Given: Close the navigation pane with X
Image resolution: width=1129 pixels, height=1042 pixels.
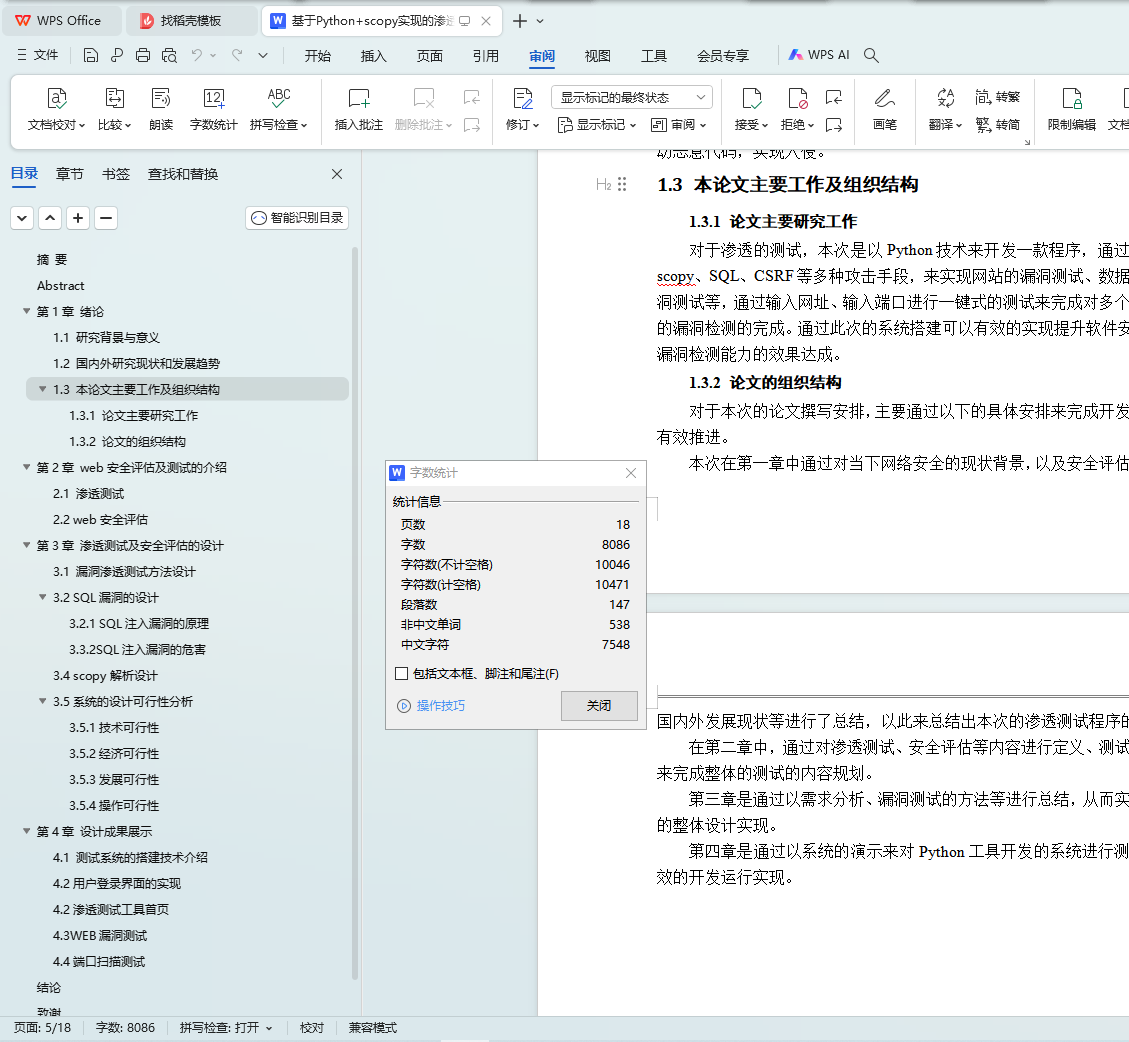Looking at the screenshot, I should tap(336, 174).
